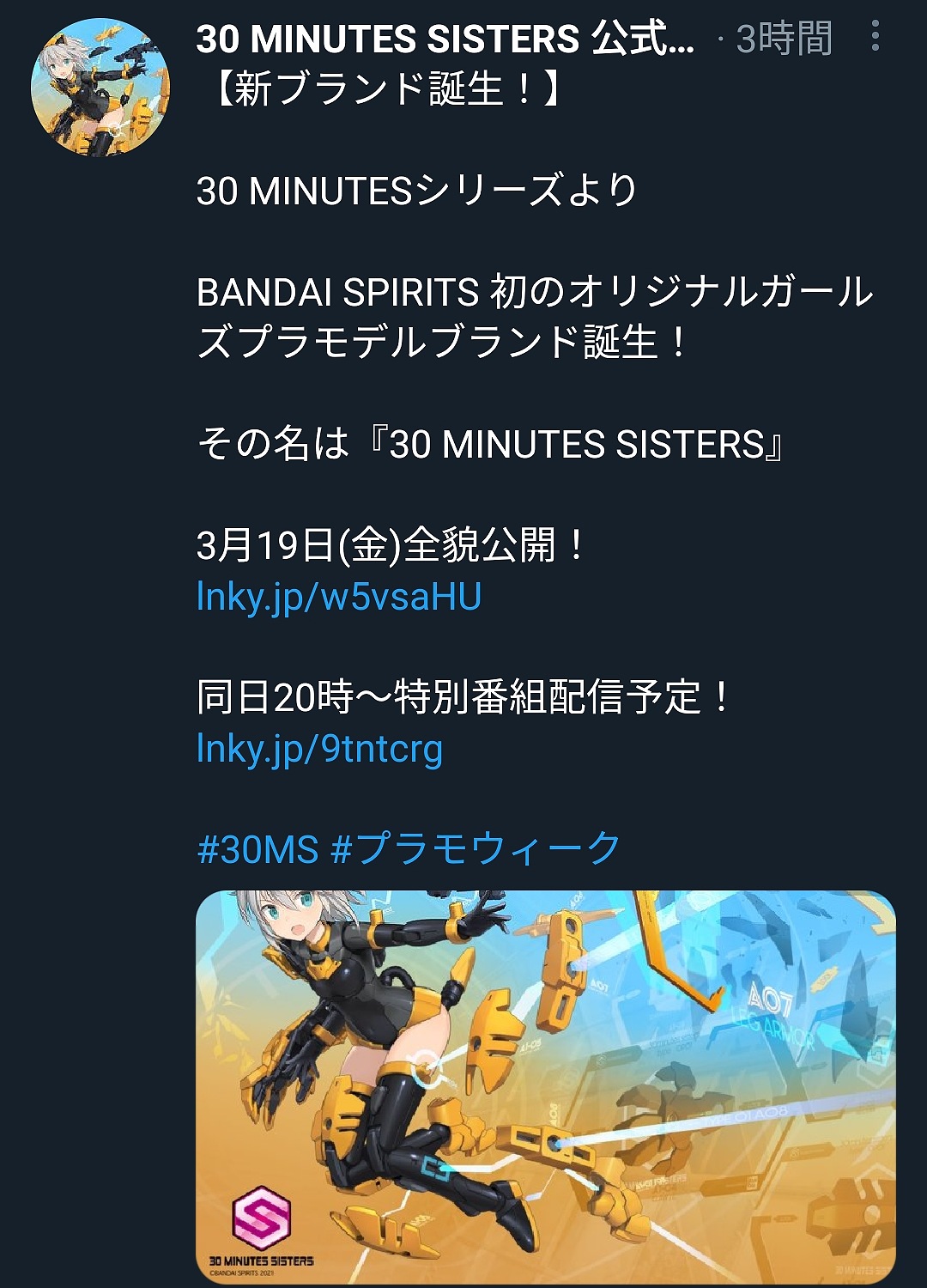Tap the BANDAI SPIRITS 初のオリジナル paragraph

535,317
